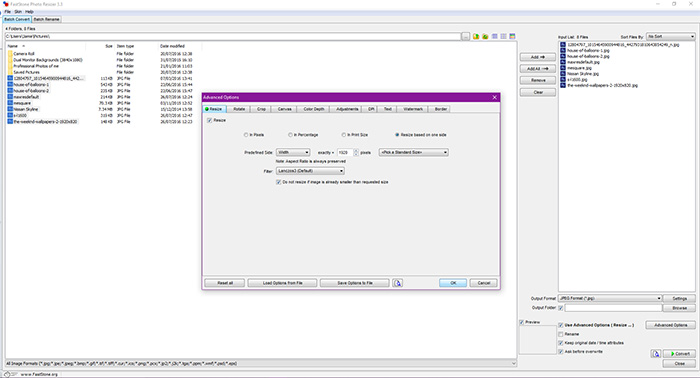Switch to the Watermark tab
The height and width of the screenshot is (378, 700).
click(x=413, y=109)
